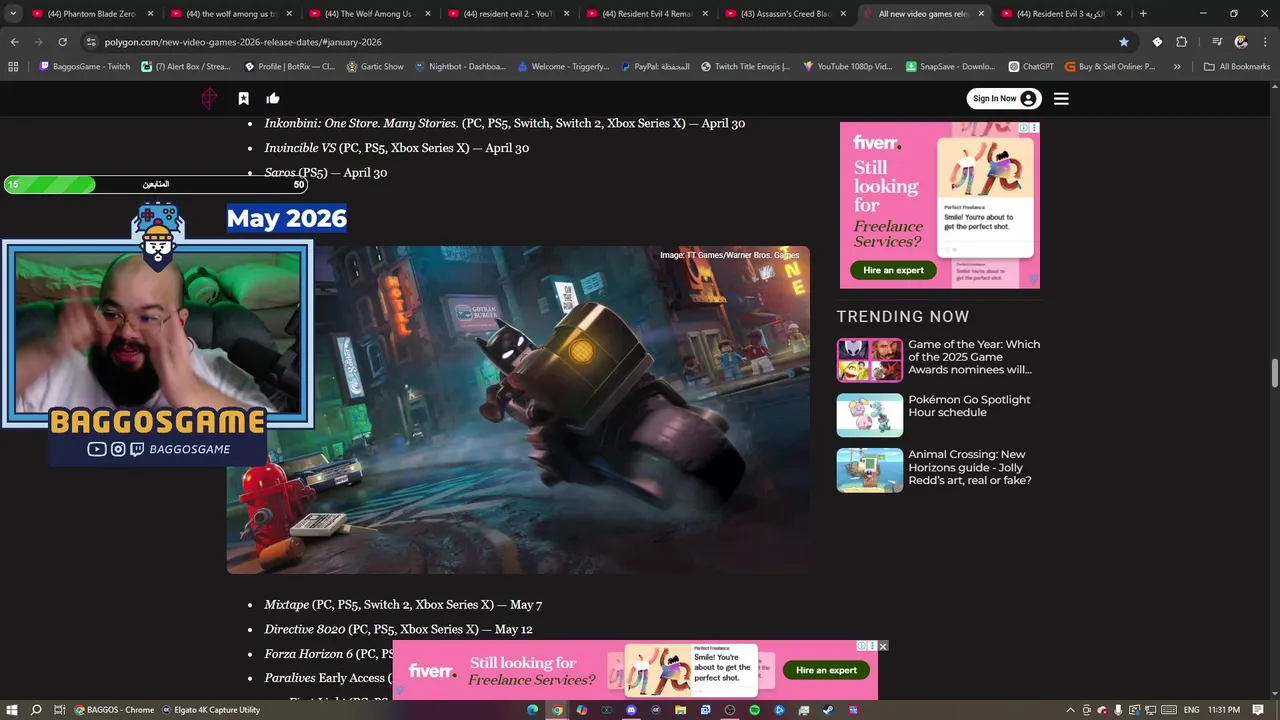Open Discord from taskbar

point(631,710)
